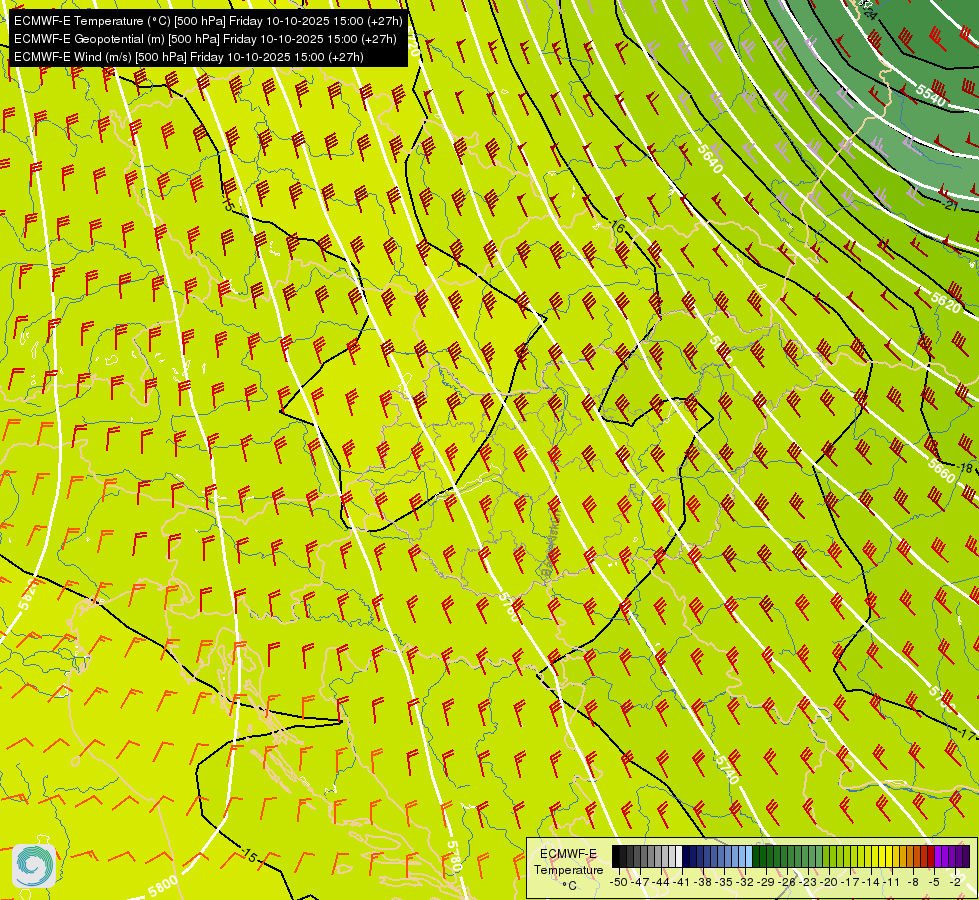Click the -5 legend tick label
Image resolution: width=979 pixels, height=900 pixels.
(934, 882)
